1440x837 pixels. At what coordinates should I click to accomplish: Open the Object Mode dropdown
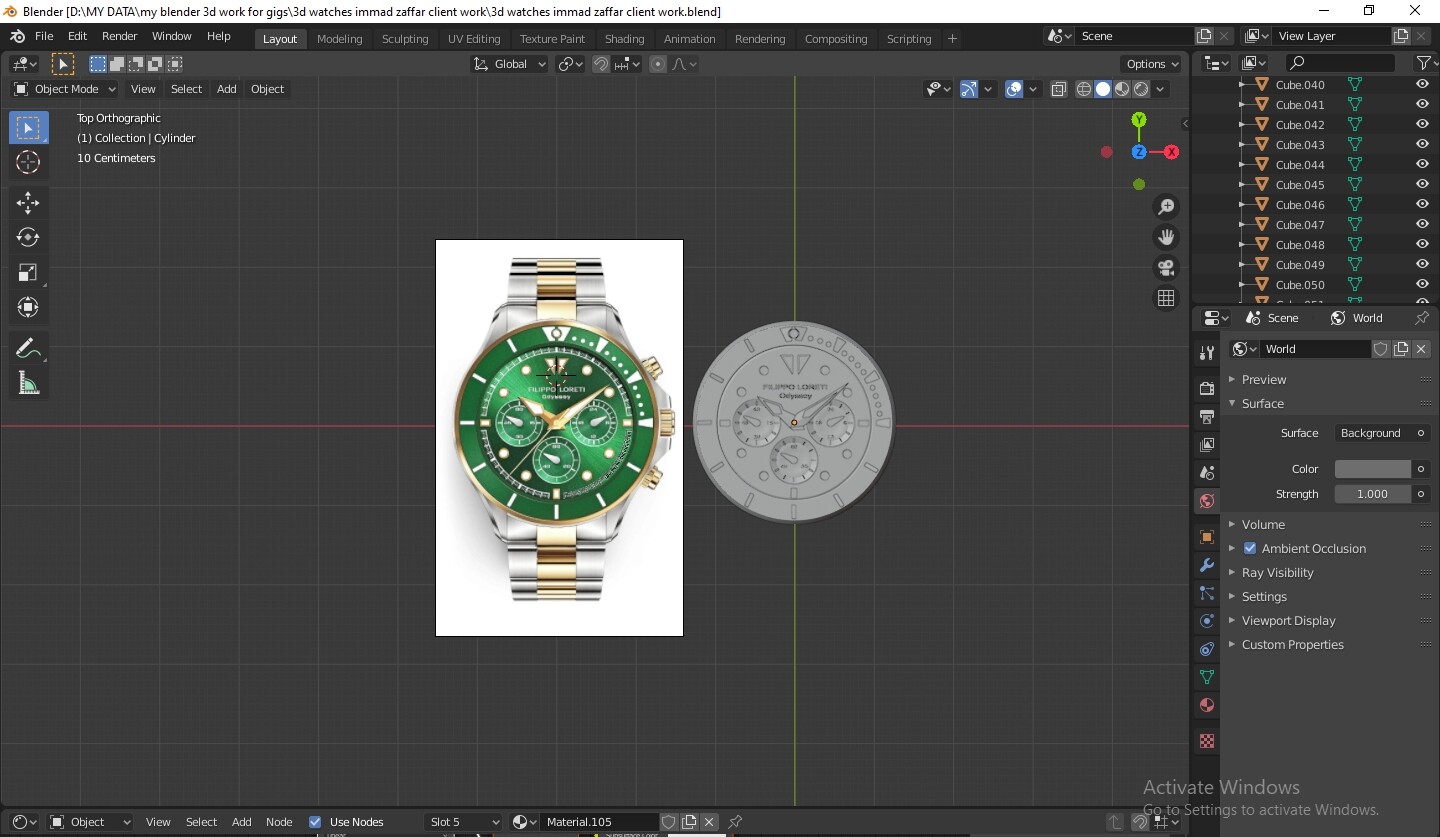(65, 89)
